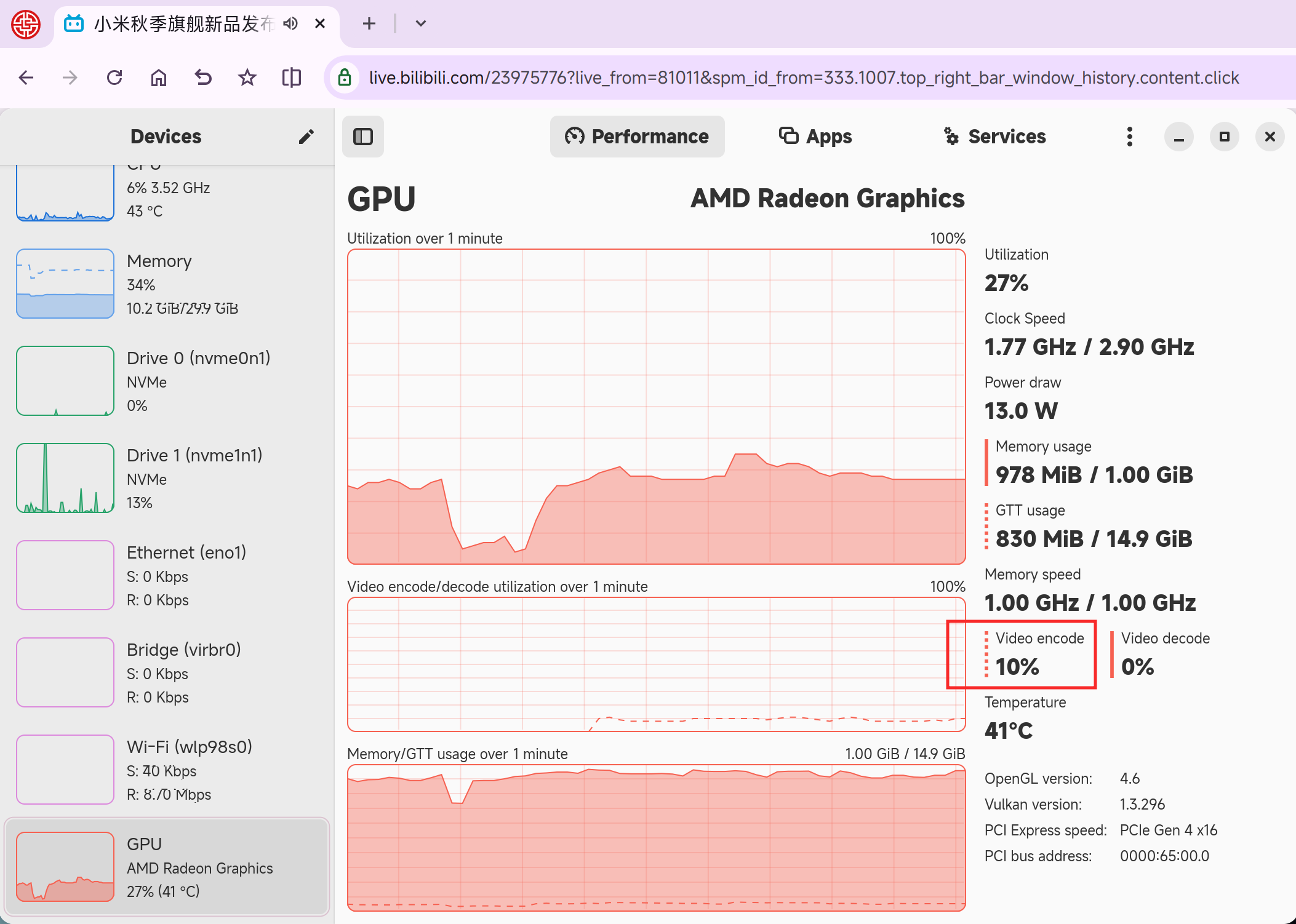Open the browser home page

(159, 78)
